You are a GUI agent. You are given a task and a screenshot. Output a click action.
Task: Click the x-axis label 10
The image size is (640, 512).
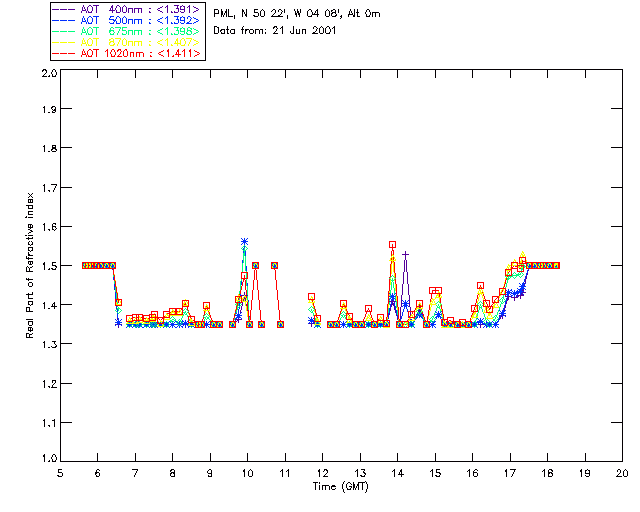(247, 474)
